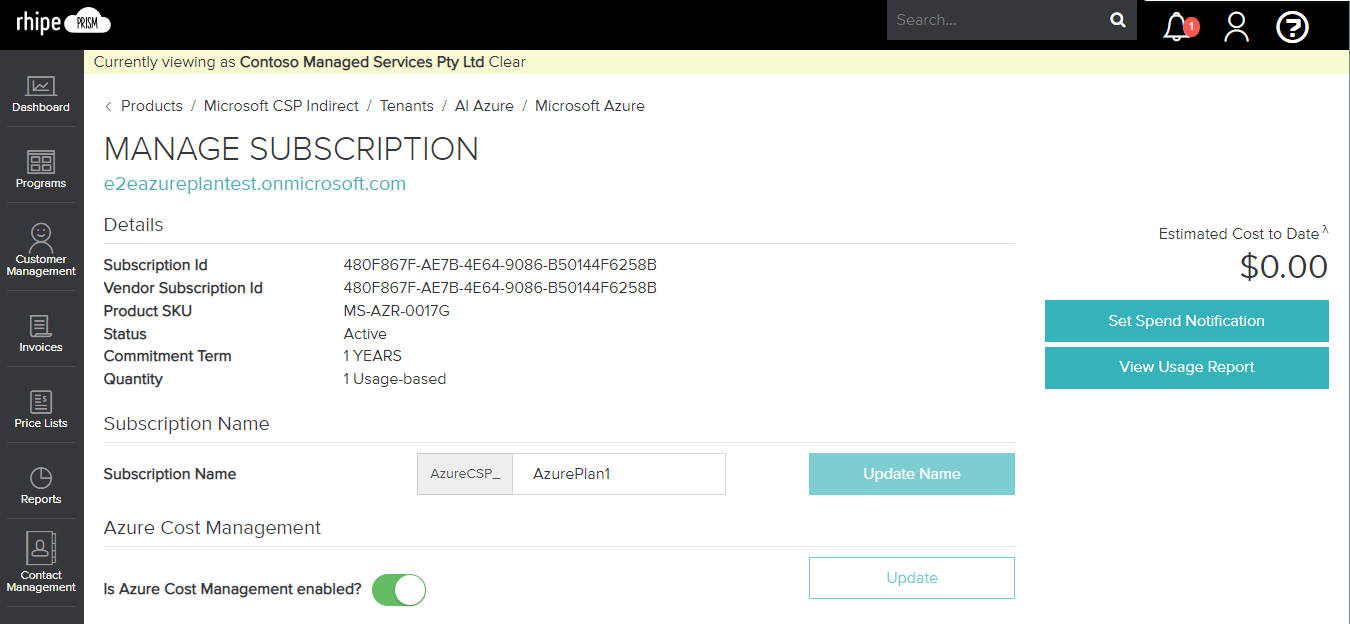Click the Azure Cost Management Update button
This screenshot has height=624, width=1350.
point(912,578)
